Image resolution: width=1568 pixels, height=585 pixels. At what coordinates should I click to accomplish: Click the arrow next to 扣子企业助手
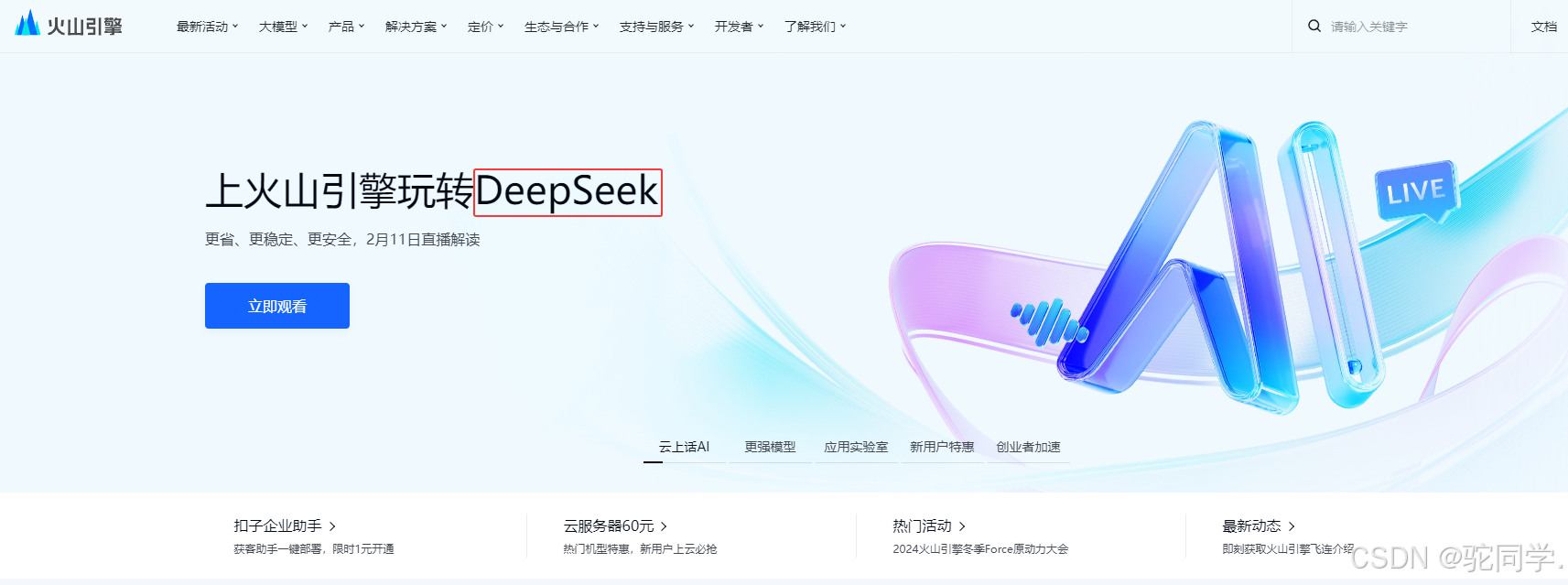coord(332,526)
